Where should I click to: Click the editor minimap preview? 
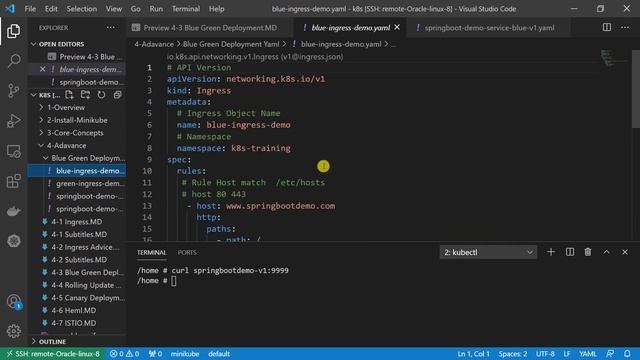[x=613, y=58]
